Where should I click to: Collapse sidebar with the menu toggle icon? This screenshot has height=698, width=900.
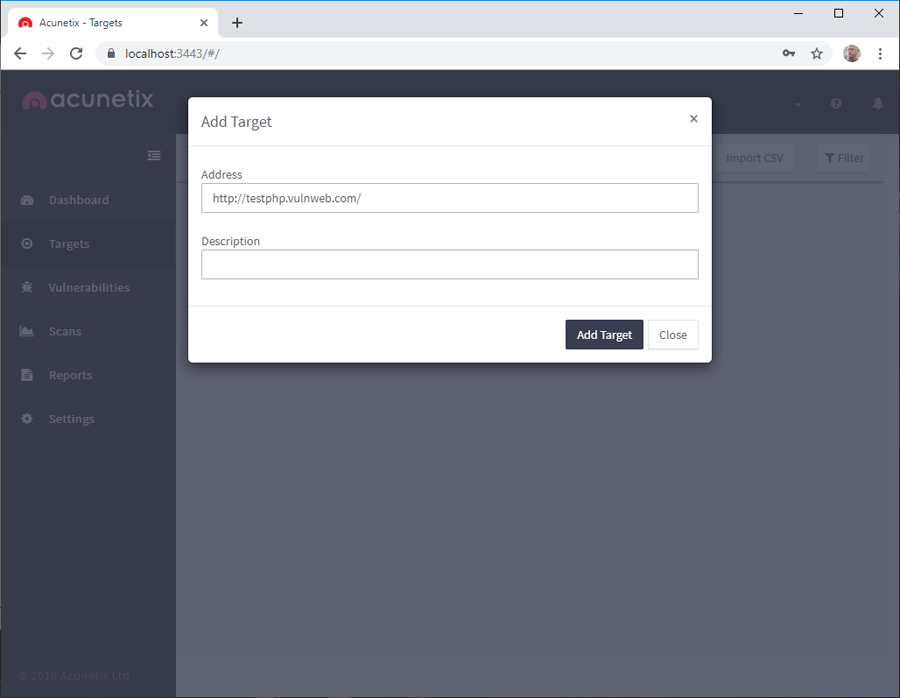154,156
